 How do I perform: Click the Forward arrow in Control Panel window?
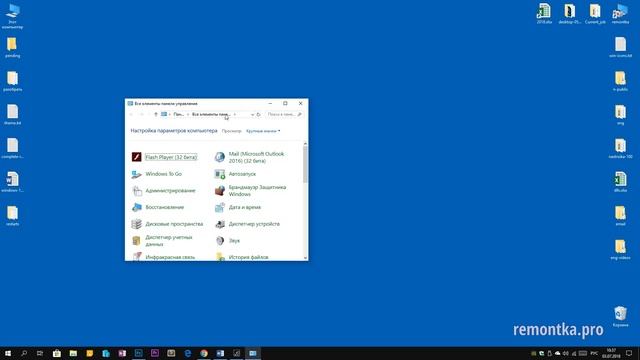pyautogui.click(x=142, y=115)
